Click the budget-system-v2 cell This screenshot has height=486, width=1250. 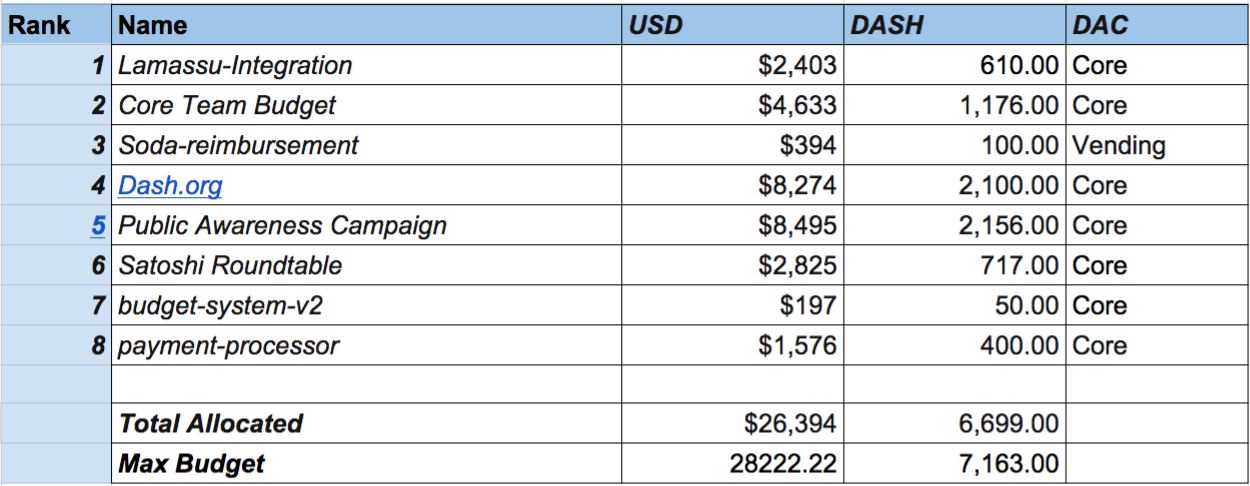point(366,306)
